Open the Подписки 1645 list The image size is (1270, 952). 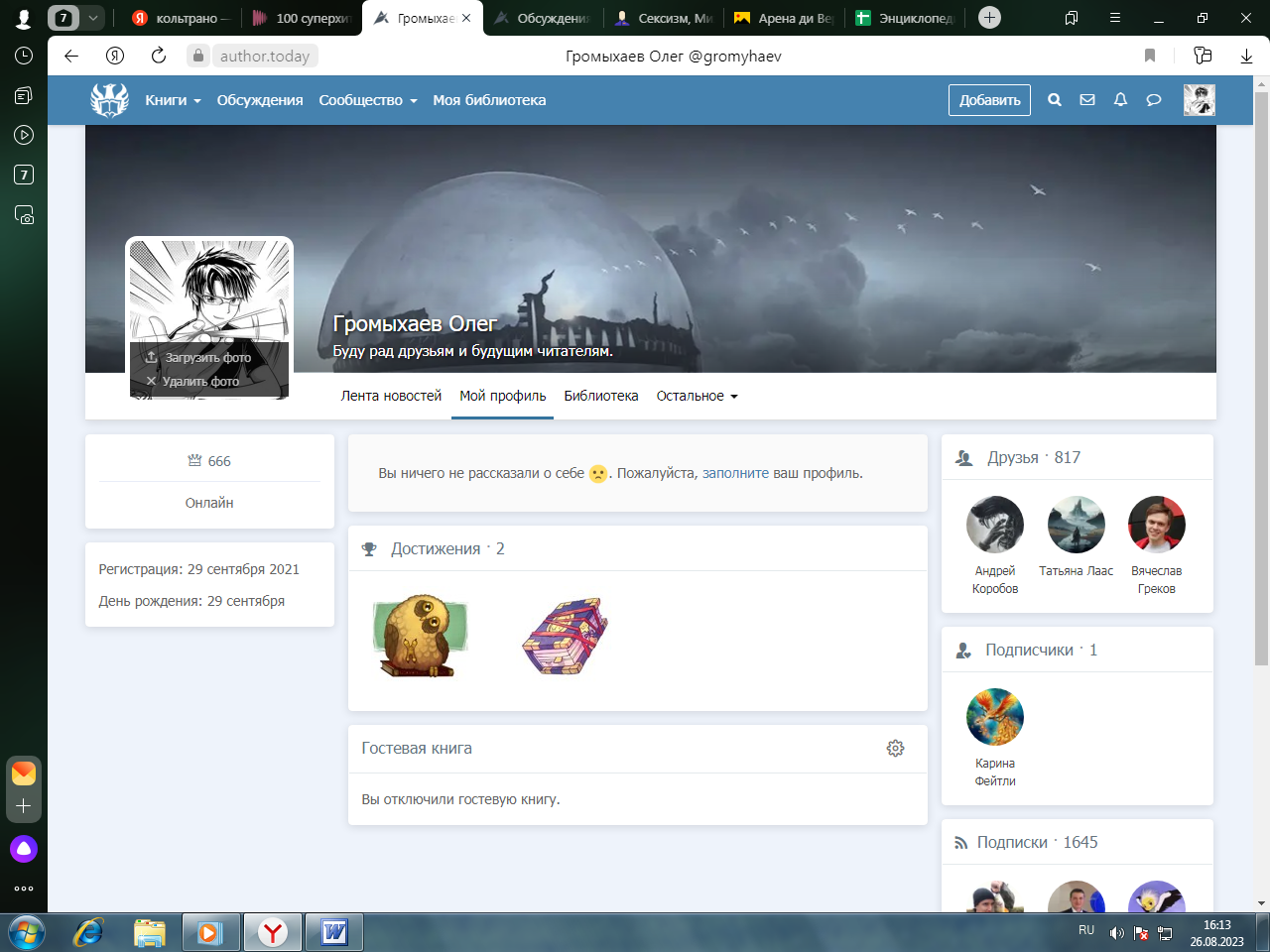coord(1037,842)
